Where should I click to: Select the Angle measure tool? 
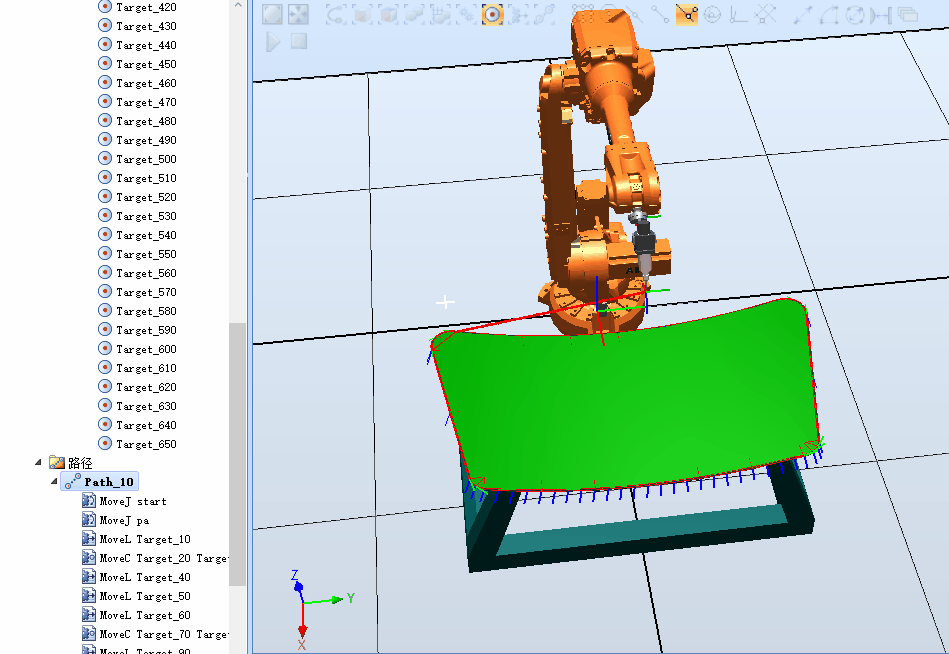coord(829,15)
